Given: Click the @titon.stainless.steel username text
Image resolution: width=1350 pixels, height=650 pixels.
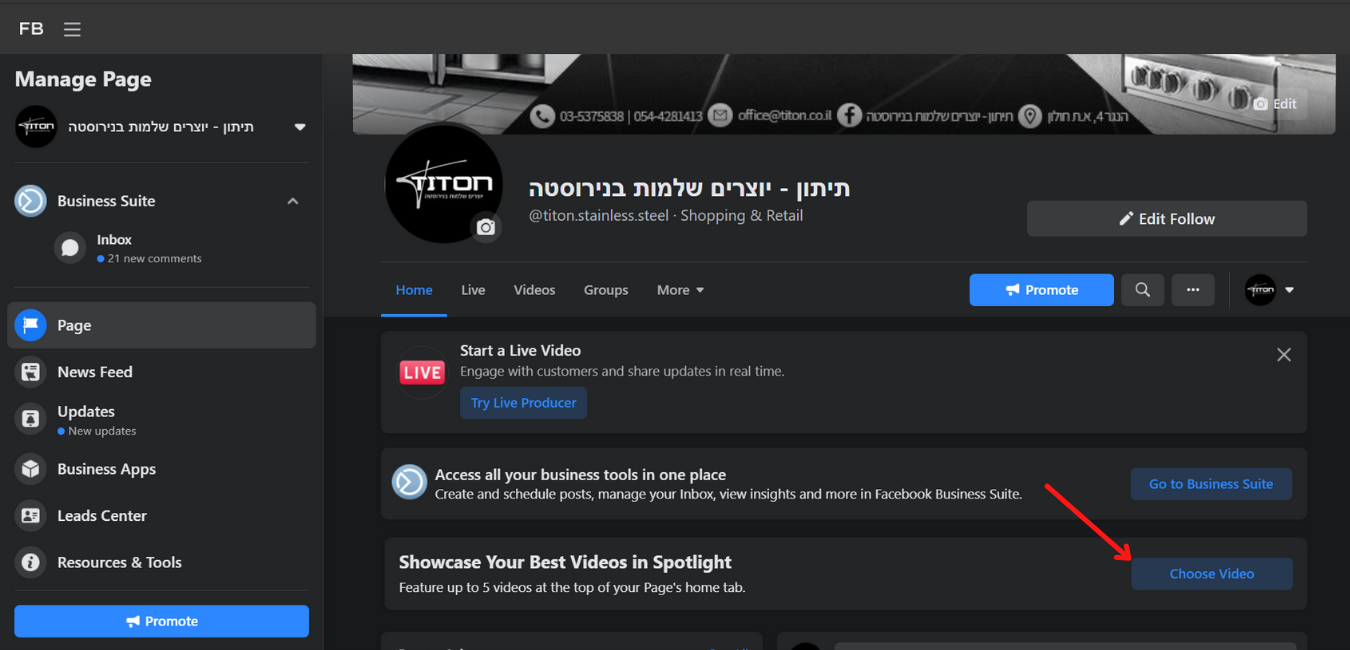Looking at the screenshot, I should pyautogui.click(x=599, y=216).
